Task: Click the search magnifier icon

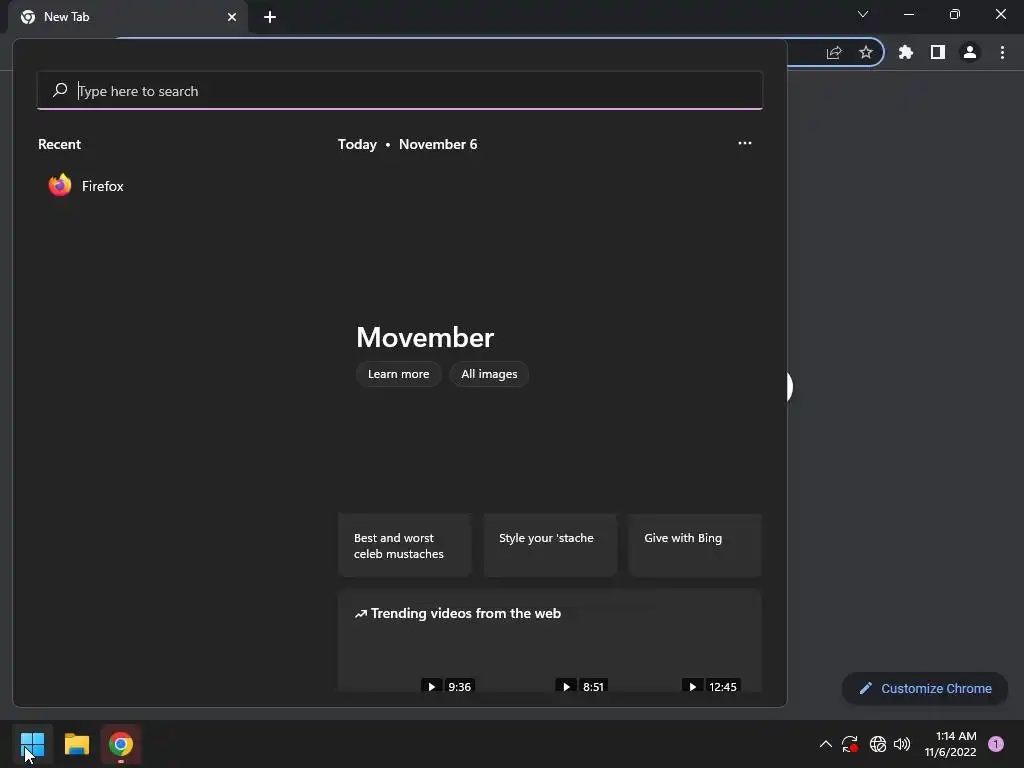Action: point(59,90)
